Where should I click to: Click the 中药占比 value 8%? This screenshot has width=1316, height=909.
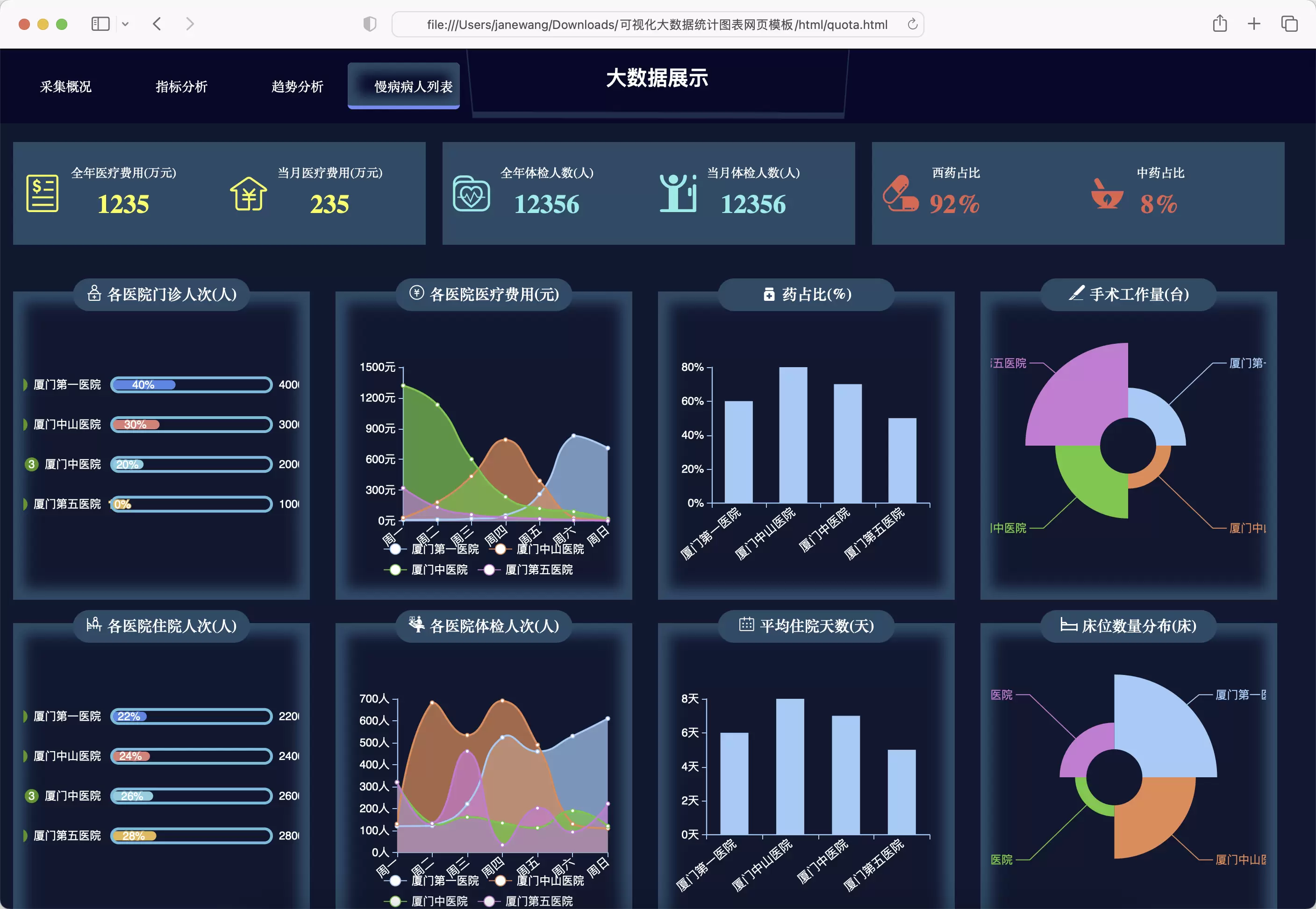click(x=1159, y=204)
